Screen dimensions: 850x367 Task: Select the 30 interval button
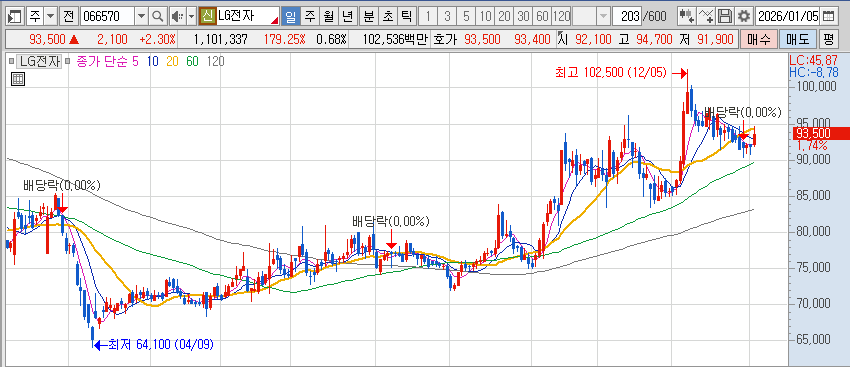[x=523, y=17]
